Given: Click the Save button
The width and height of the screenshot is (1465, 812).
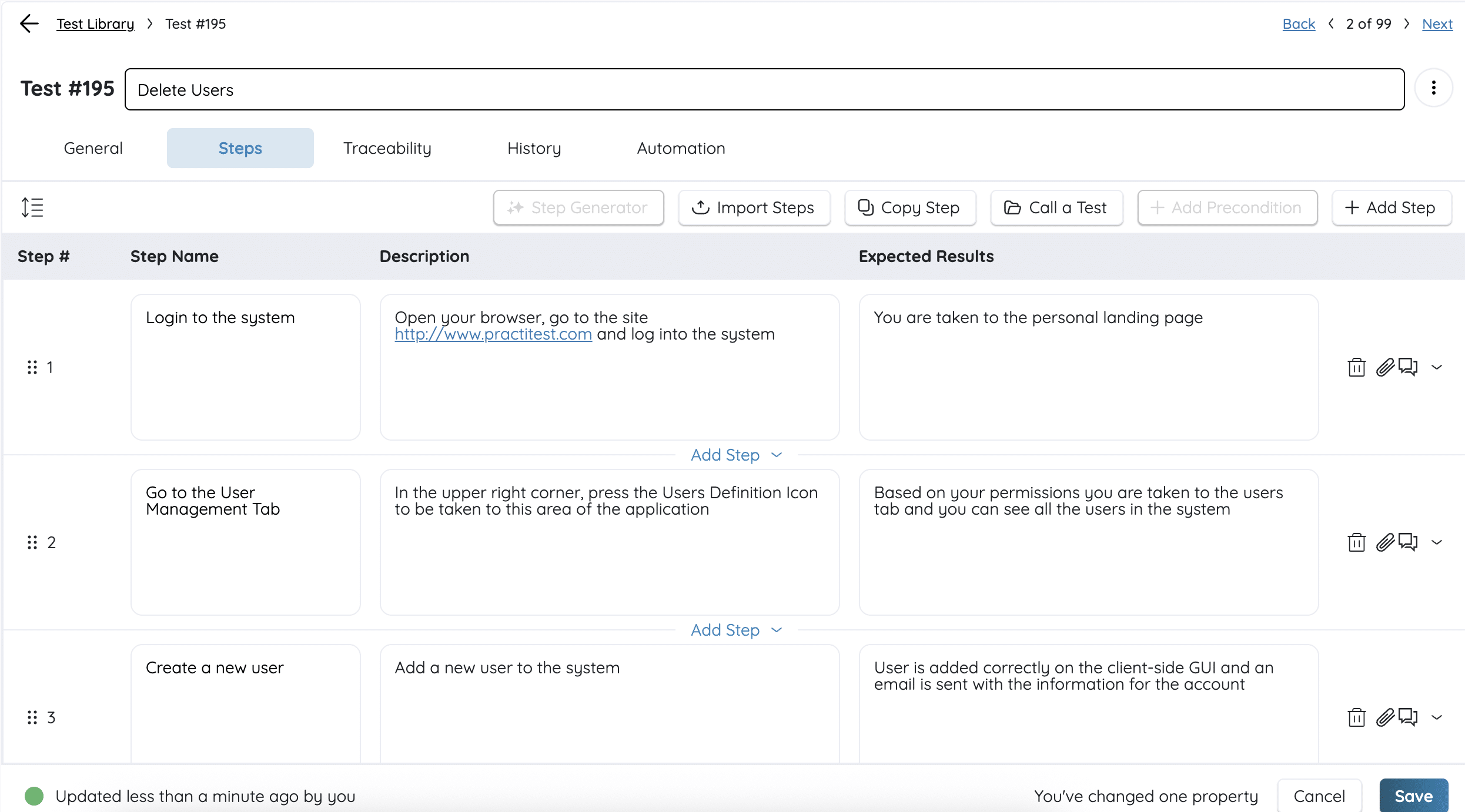Looking at the screenshot, I should point(1413,796).
